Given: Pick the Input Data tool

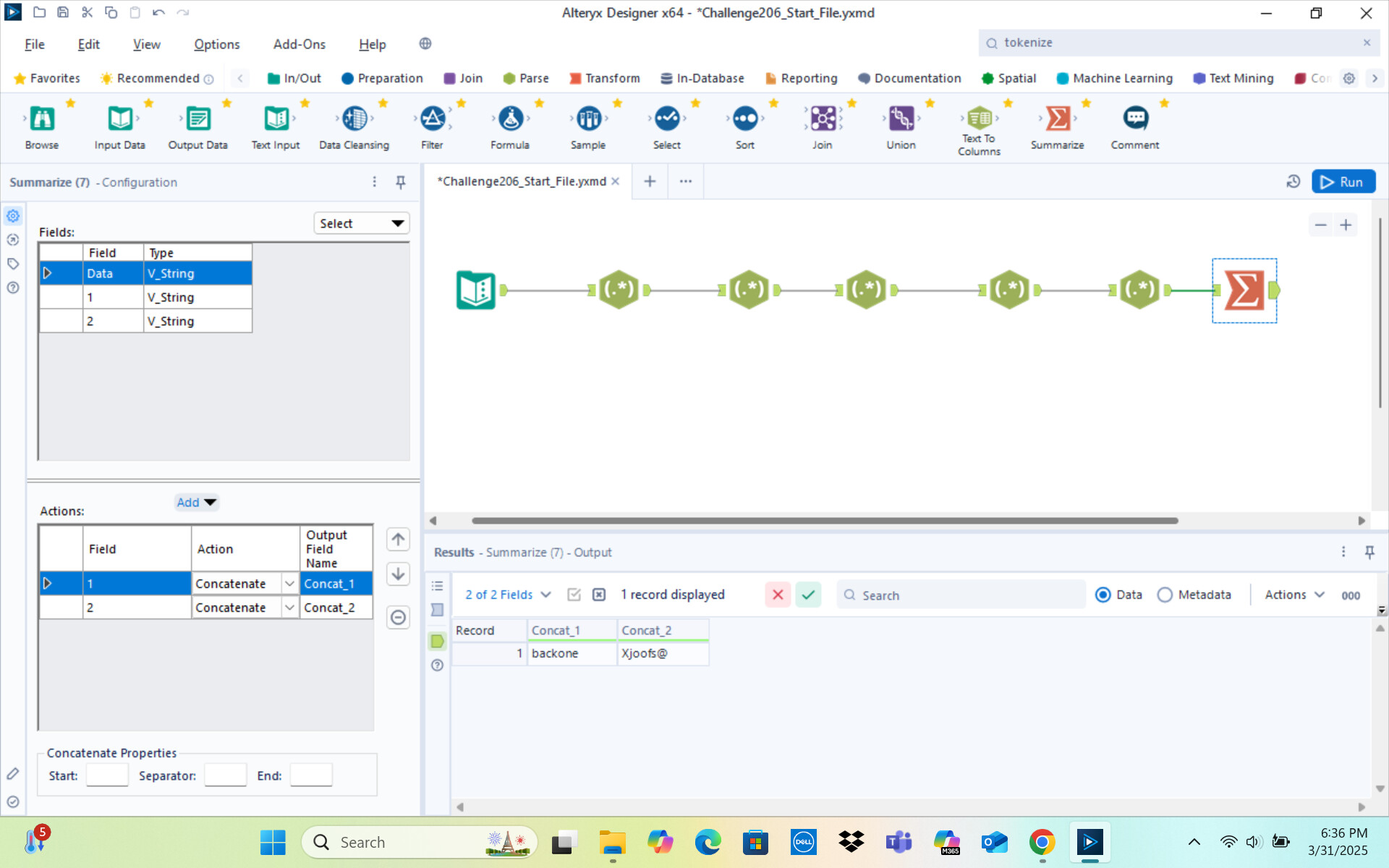Looking at the screenshot, I should [x=120, y=119].
